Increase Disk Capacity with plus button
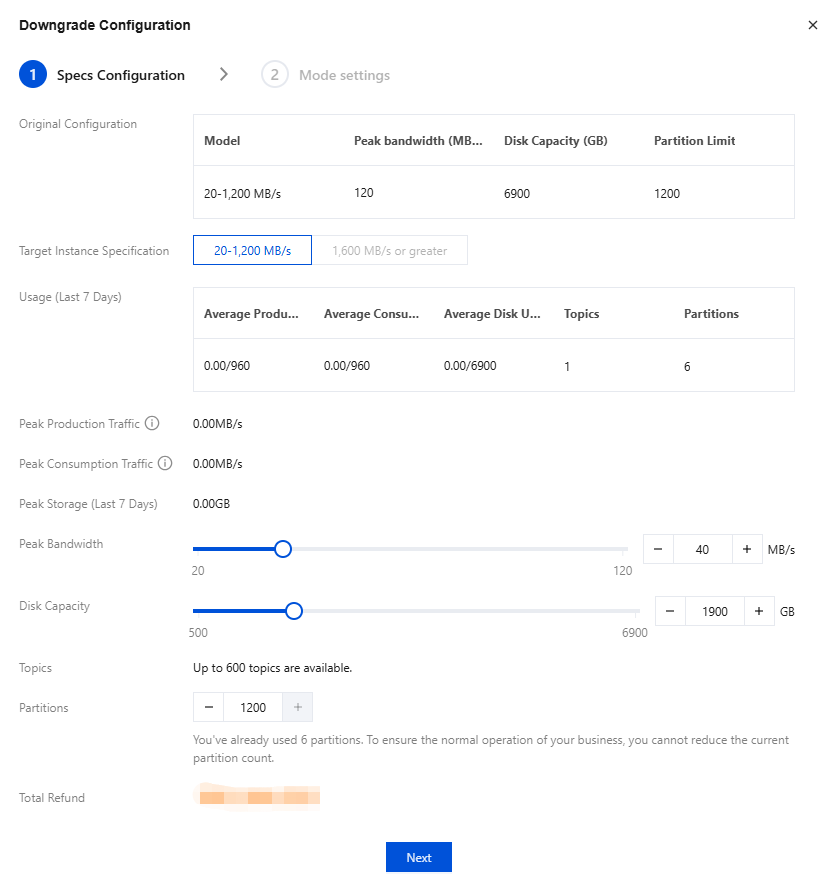Image resolution: width=835 pixels, height=890 pixels. (x=759, y=612)
